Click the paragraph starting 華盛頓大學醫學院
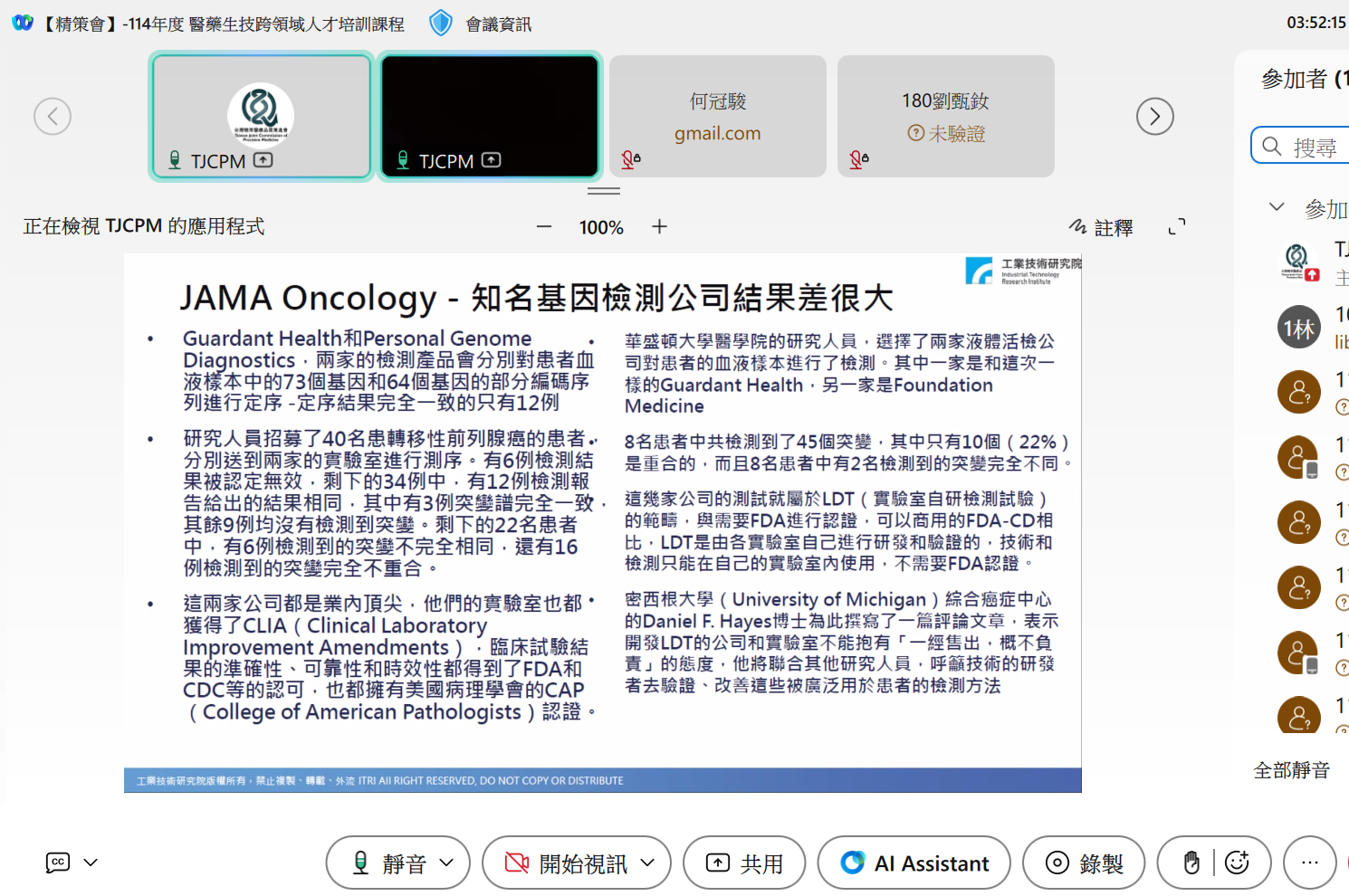 840,374
